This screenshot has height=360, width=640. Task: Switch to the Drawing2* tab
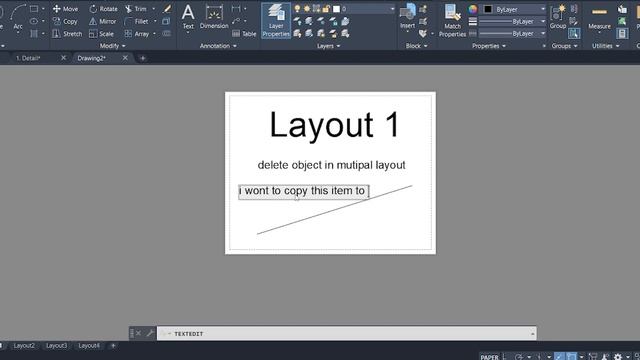pyautogui.click(x=91, y=58)
